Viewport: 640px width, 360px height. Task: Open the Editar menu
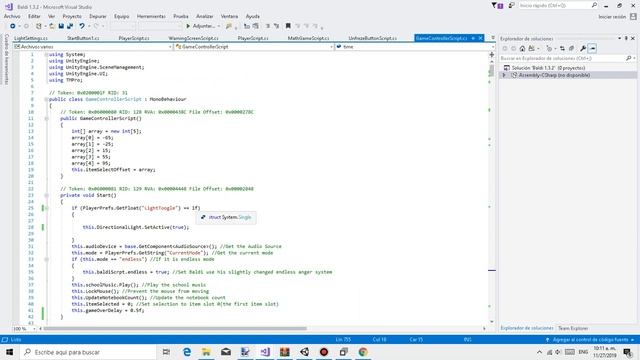point(34,16)
